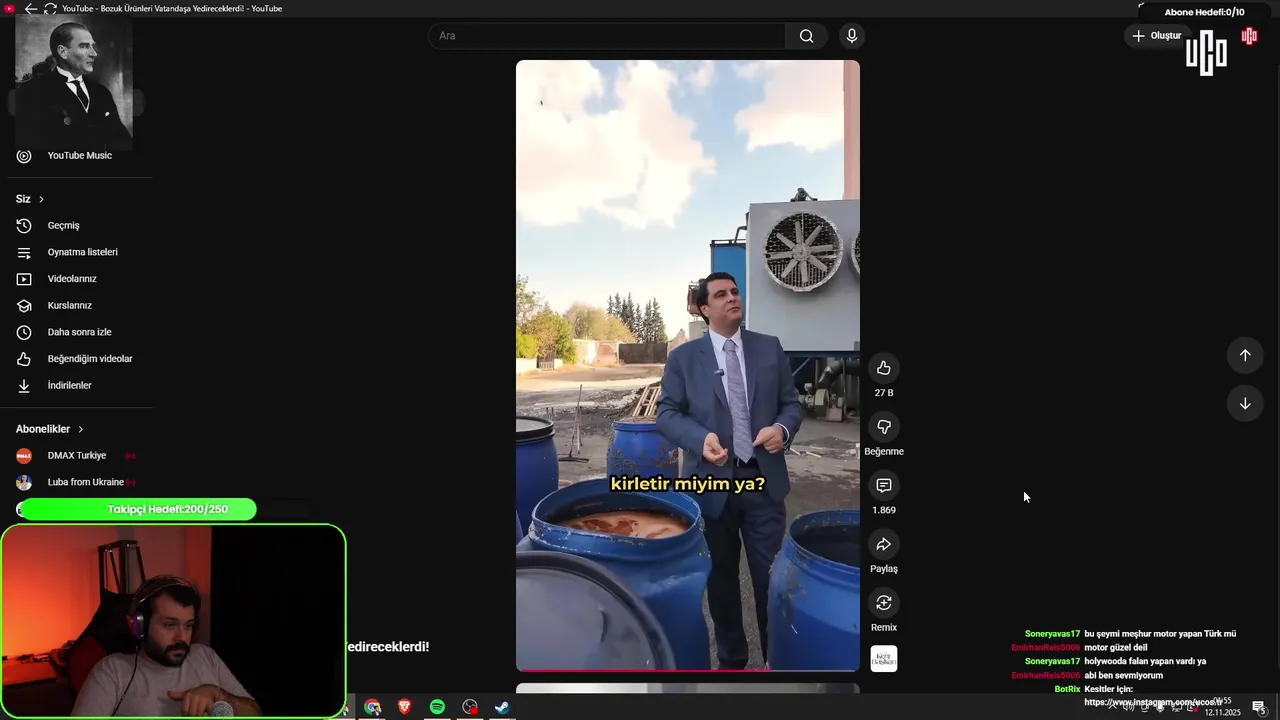Expand the Abonelikler section chevron
The width and height of the screenshot is (1280, 720).
(x=81, y=429)
